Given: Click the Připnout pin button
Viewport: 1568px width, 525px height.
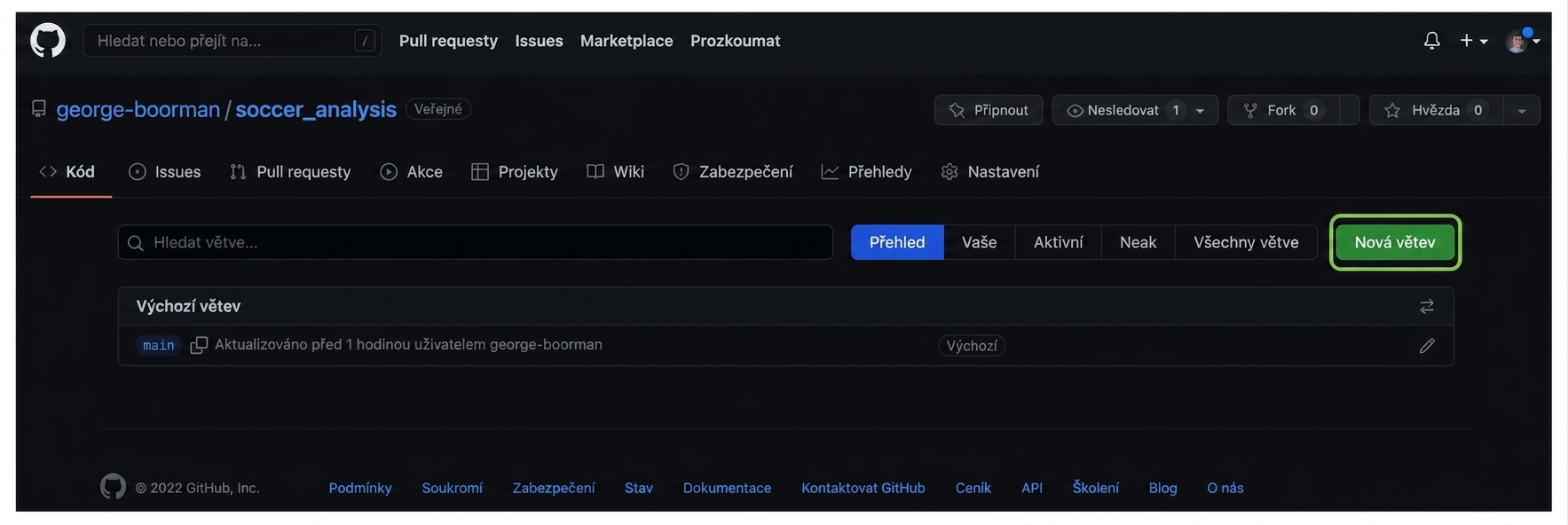Looking at the screenshot, I should 989,110.
